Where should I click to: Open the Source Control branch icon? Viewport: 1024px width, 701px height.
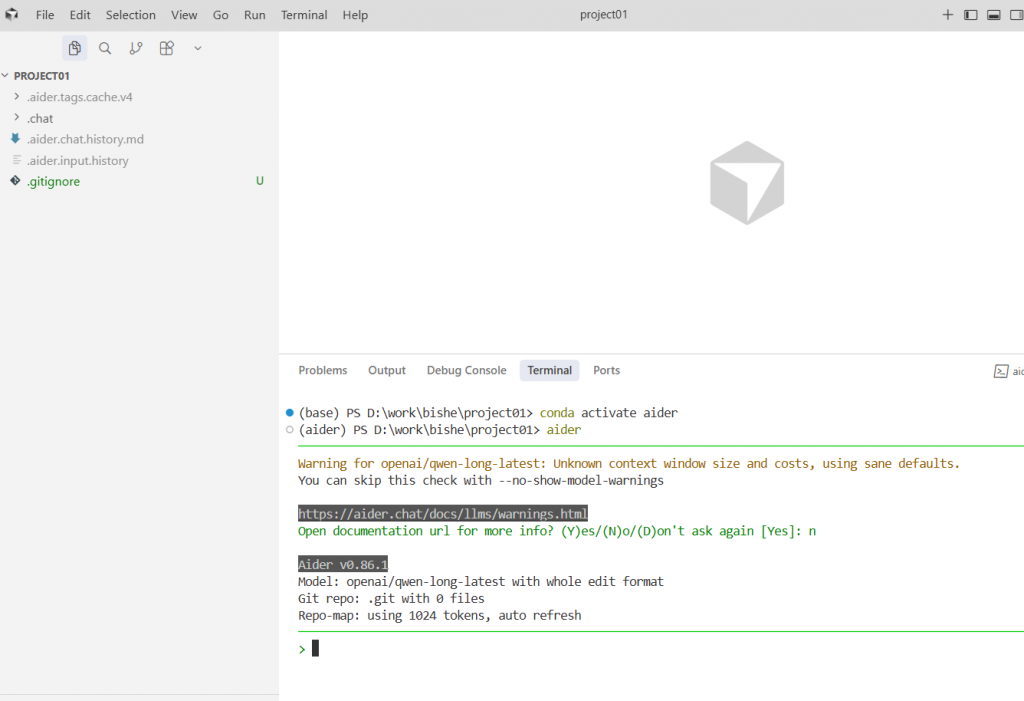[136, 48]
